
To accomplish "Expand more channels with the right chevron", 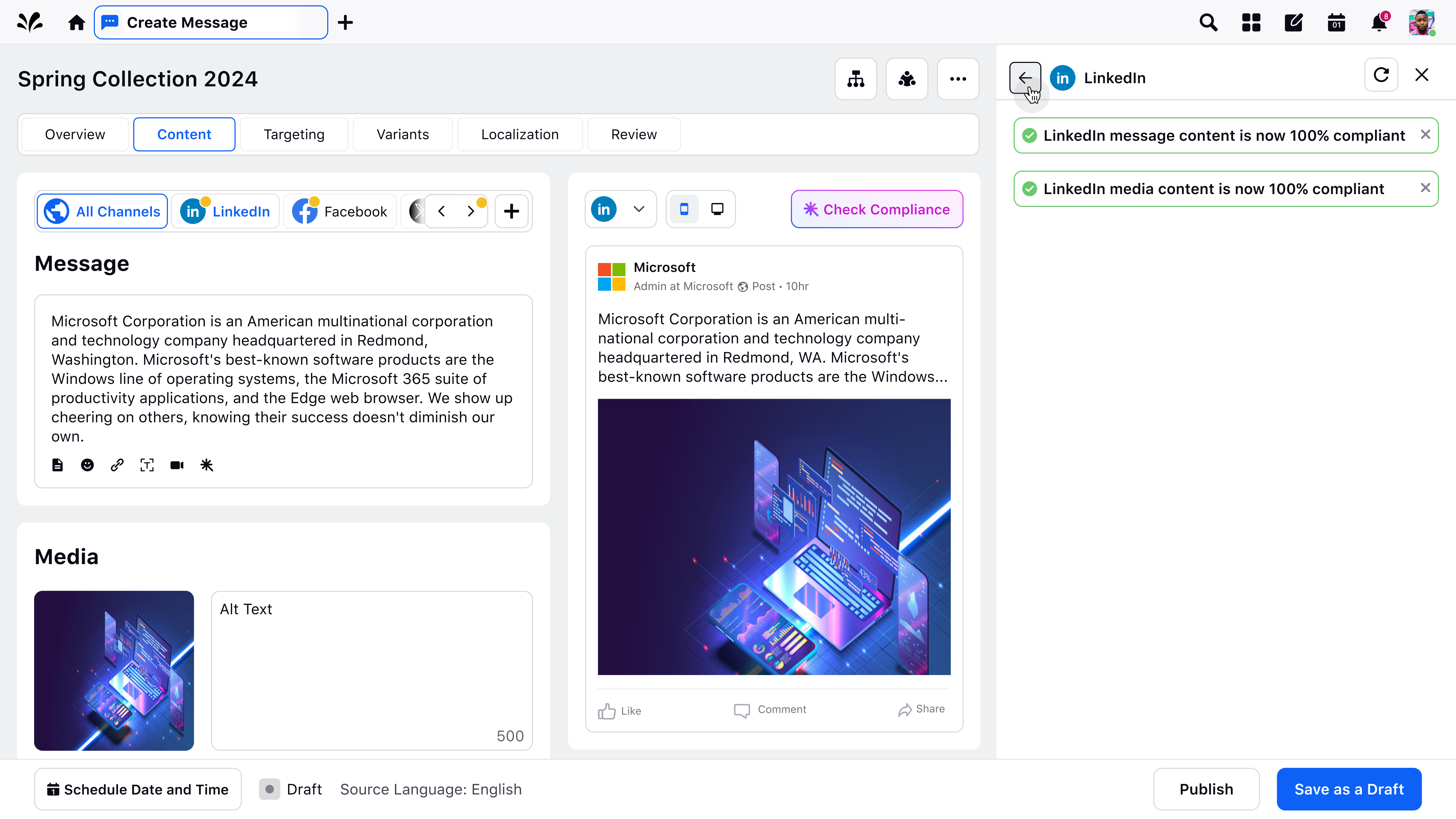I will (471, 210).
